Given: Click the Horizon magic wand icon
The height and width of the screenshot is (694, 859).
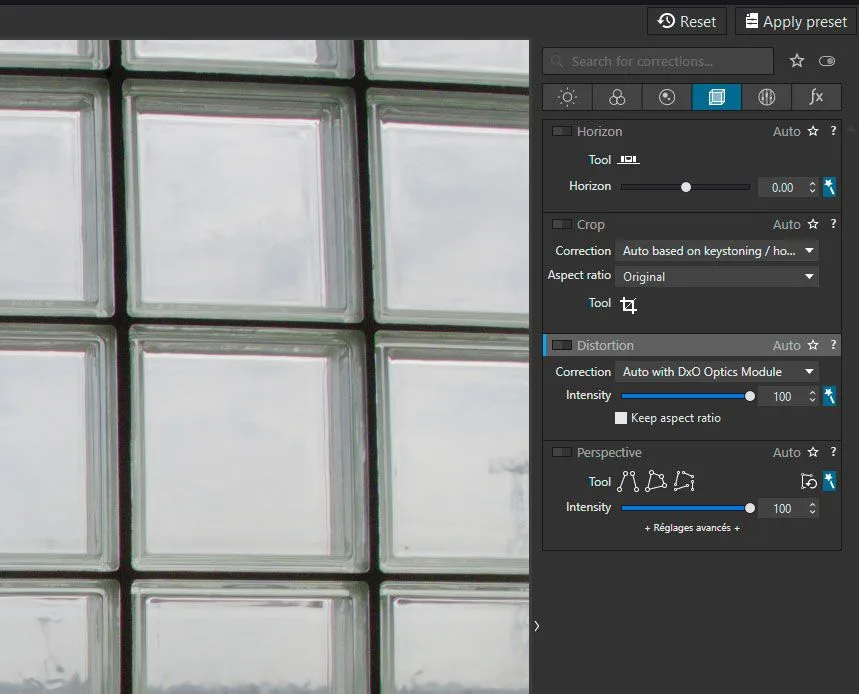Looking at the screenshot, I should [x=829, y=187].
